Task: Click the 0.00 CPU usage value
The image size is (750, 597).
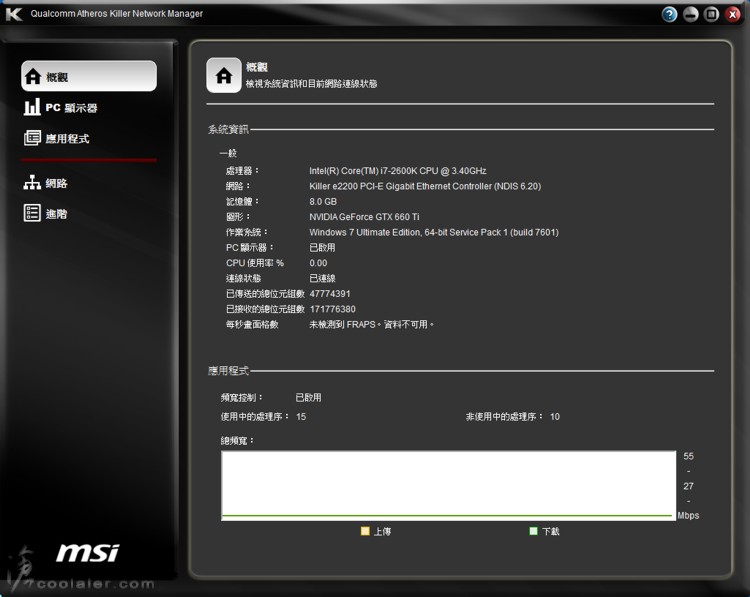Action: coord(318,263)
